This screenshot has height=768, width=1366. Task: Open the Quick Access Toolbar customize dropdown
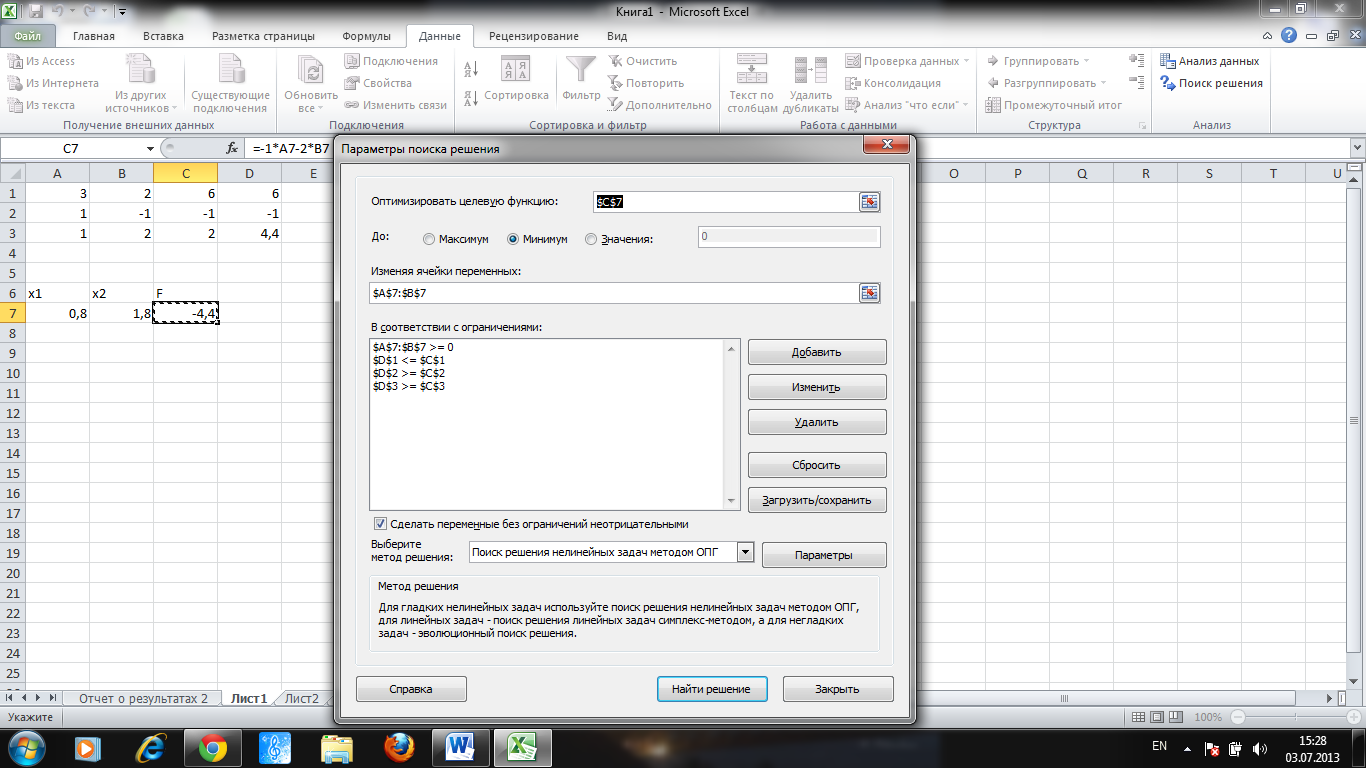(x=121, y=13)
